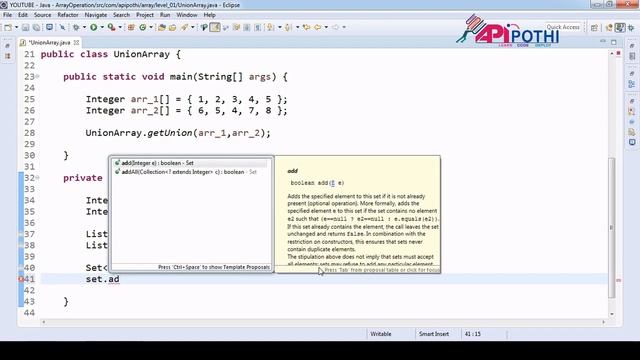Screen dimensions: 640x360
Task: Collapse the method fold at line 32
Action: pyautogui.click(x=37, y=178)
